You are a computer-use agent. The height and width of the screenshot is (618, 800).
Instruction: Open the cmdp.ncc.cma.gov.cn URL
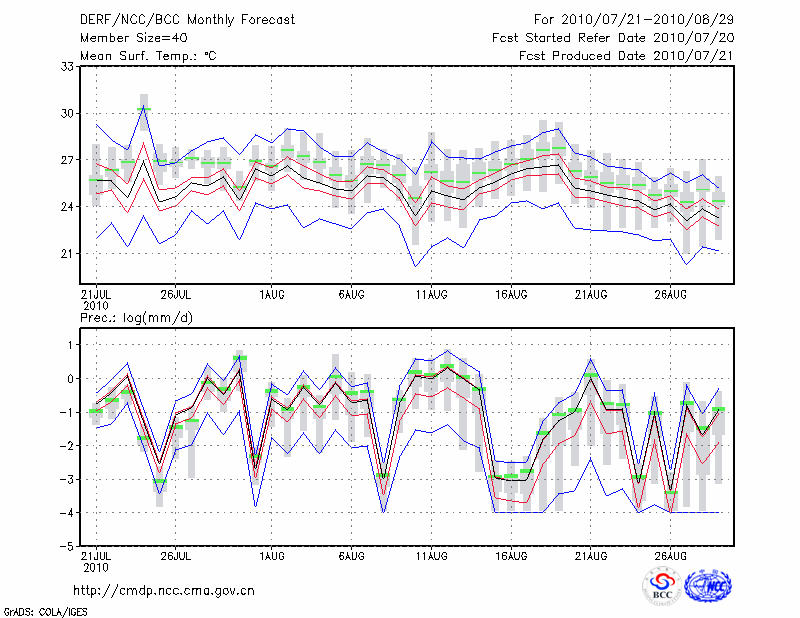(164, 590)
